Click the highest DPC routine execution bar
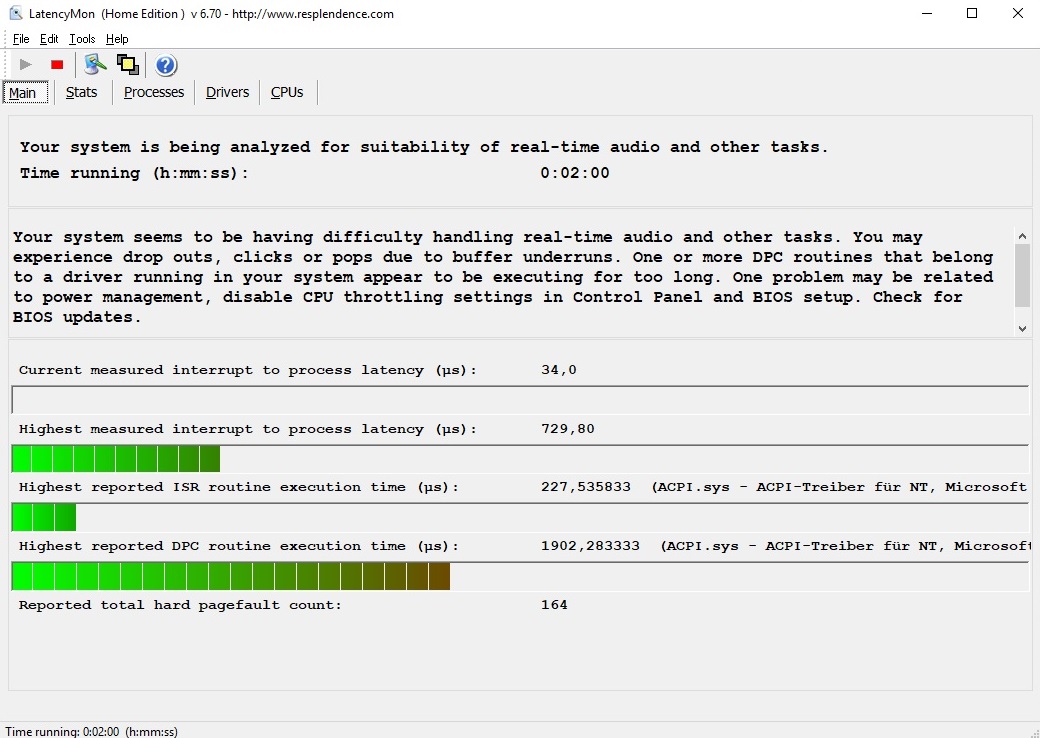Viewport: 1040px width, 738px height. [x=231, y=577]
